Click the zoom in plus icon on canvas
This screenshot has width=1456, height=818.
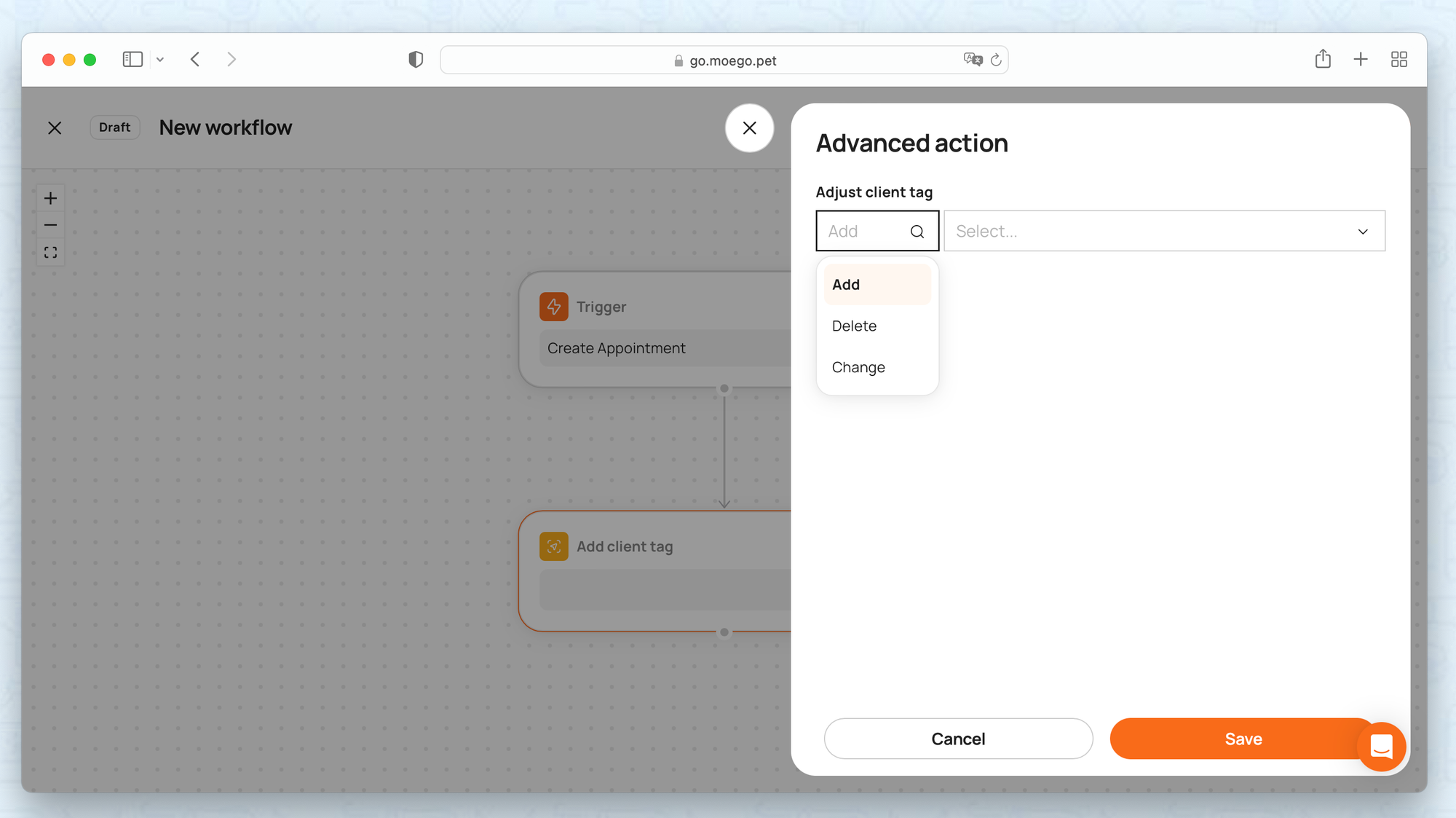point(50,198)
